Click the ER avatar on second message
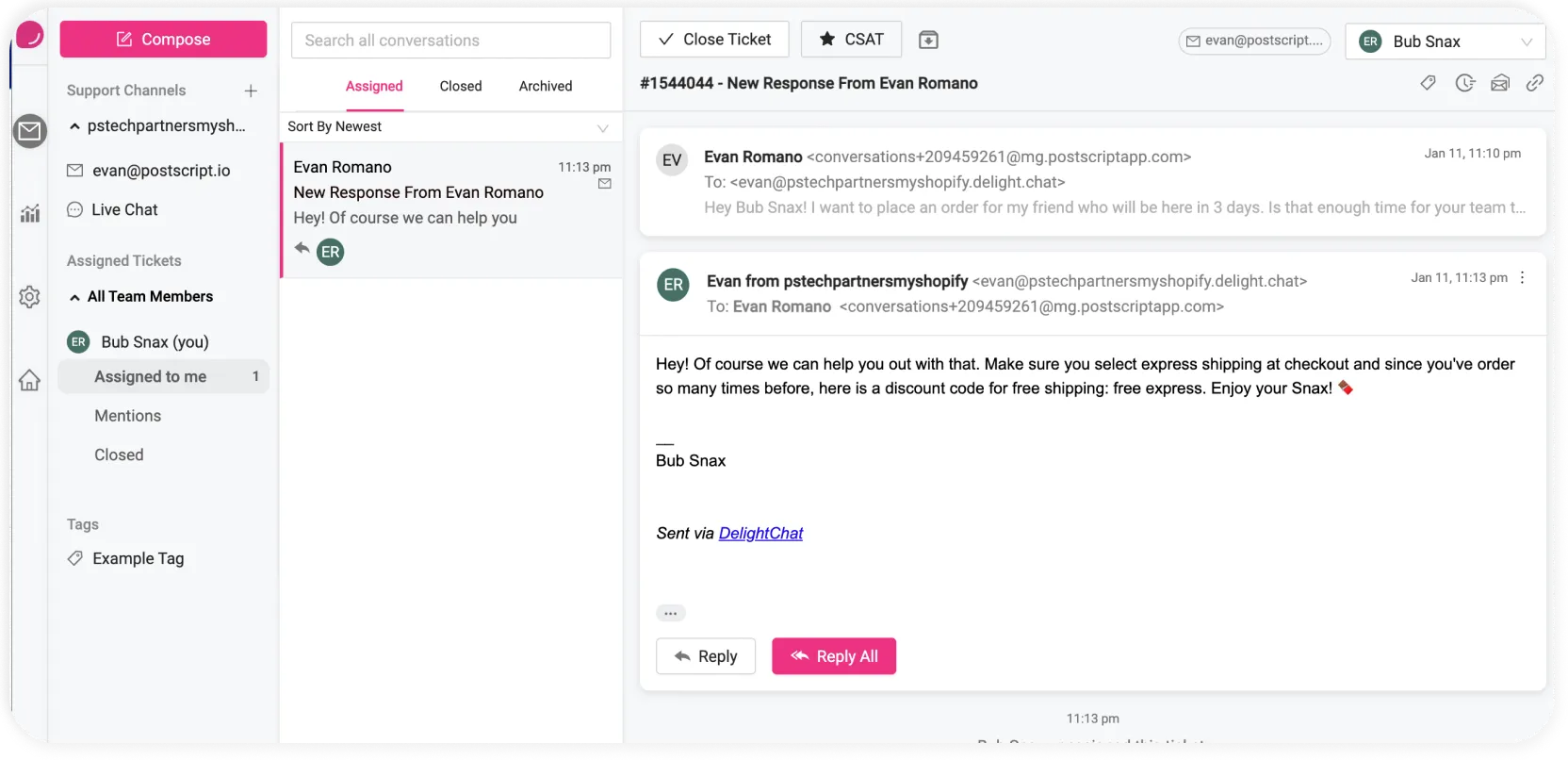 coord(673,285)
